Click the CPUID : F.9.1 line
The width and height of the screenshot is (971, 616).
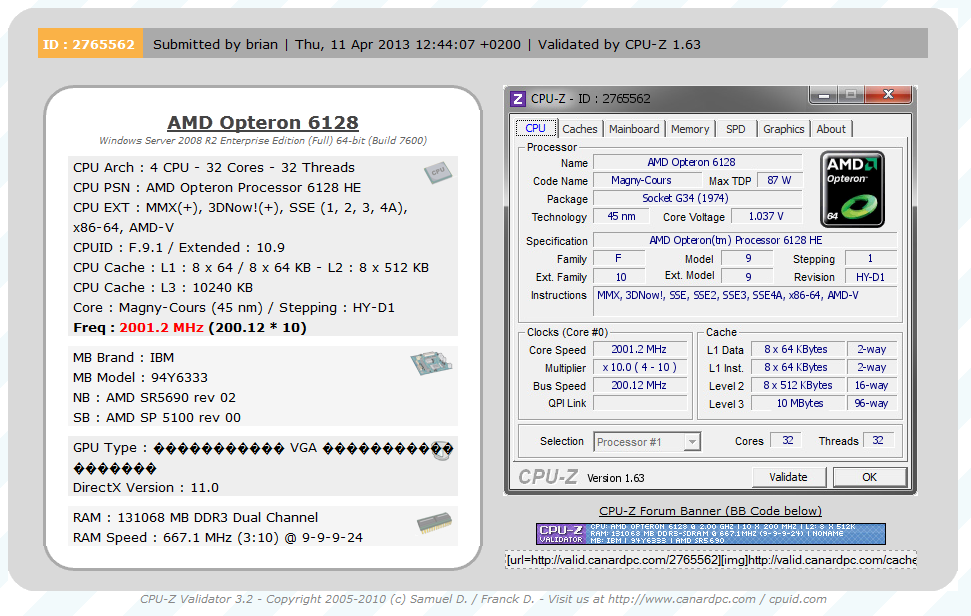(x=179, y=248)
